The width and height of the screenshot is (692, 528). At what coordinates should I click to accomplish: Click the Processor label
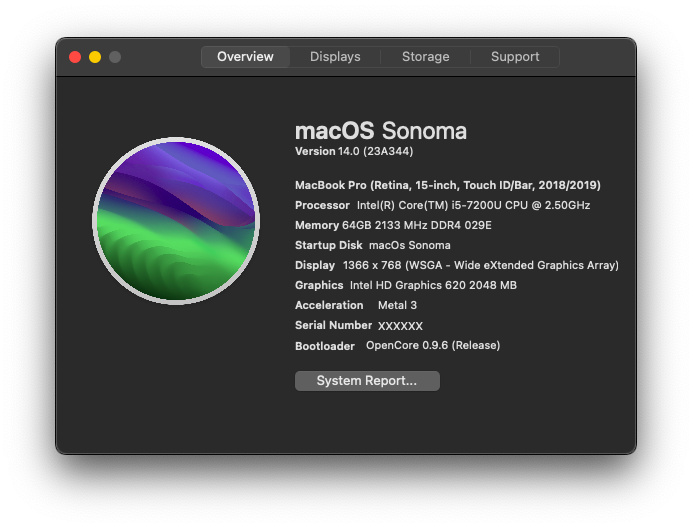322,205
